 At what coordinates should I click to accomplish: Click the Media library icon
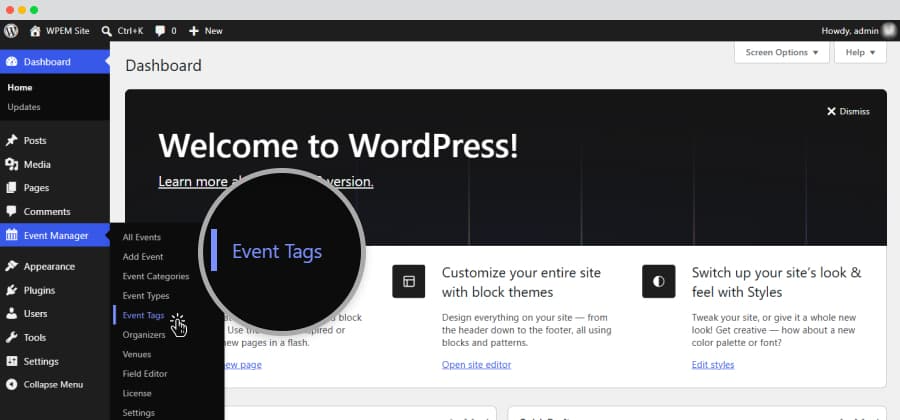point(11,165)
